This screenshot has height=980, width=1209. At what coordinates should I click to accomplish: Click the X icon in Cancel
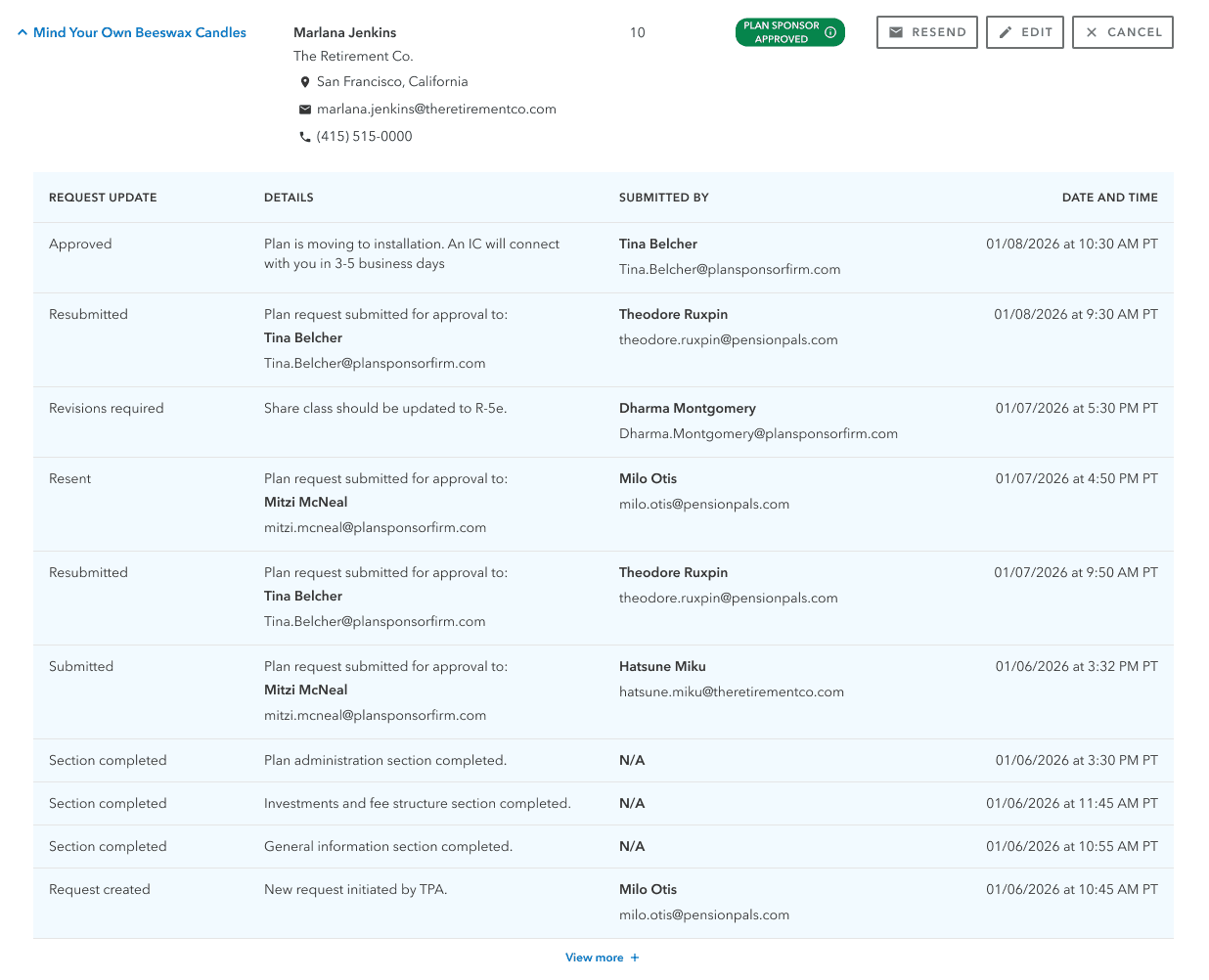pos(1092,32)
